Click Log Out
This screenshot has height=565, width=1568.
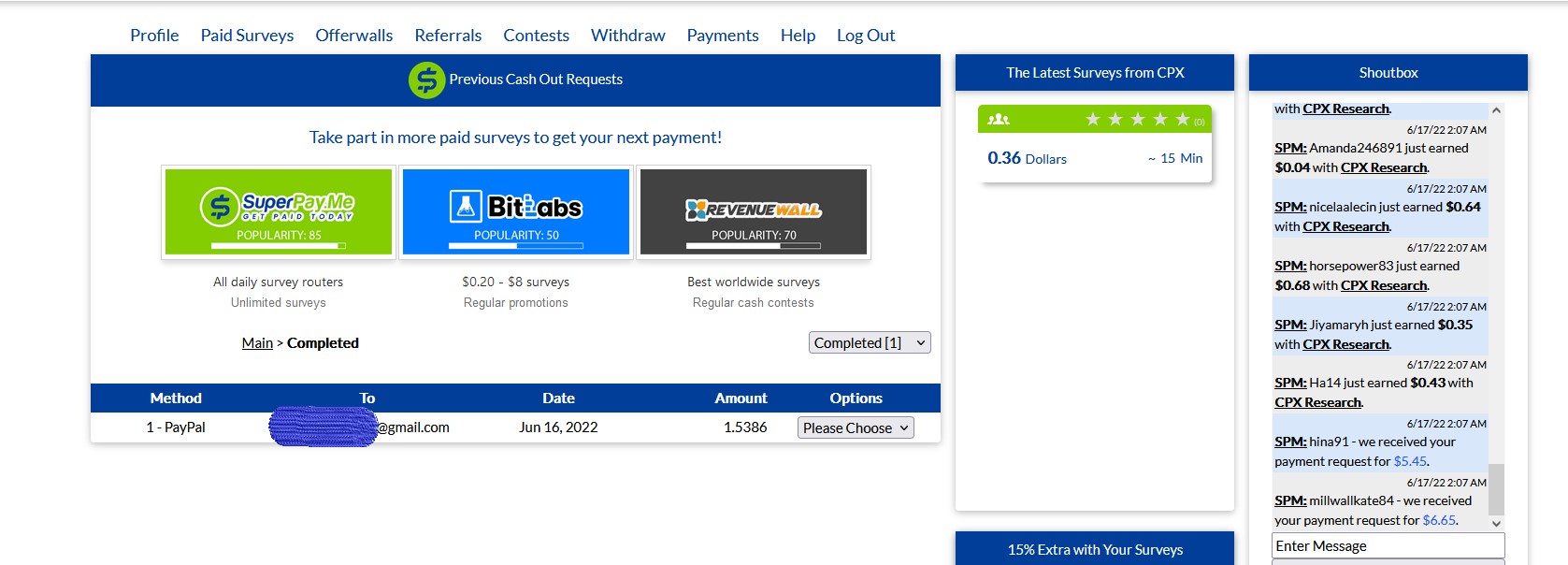[866, 36]
